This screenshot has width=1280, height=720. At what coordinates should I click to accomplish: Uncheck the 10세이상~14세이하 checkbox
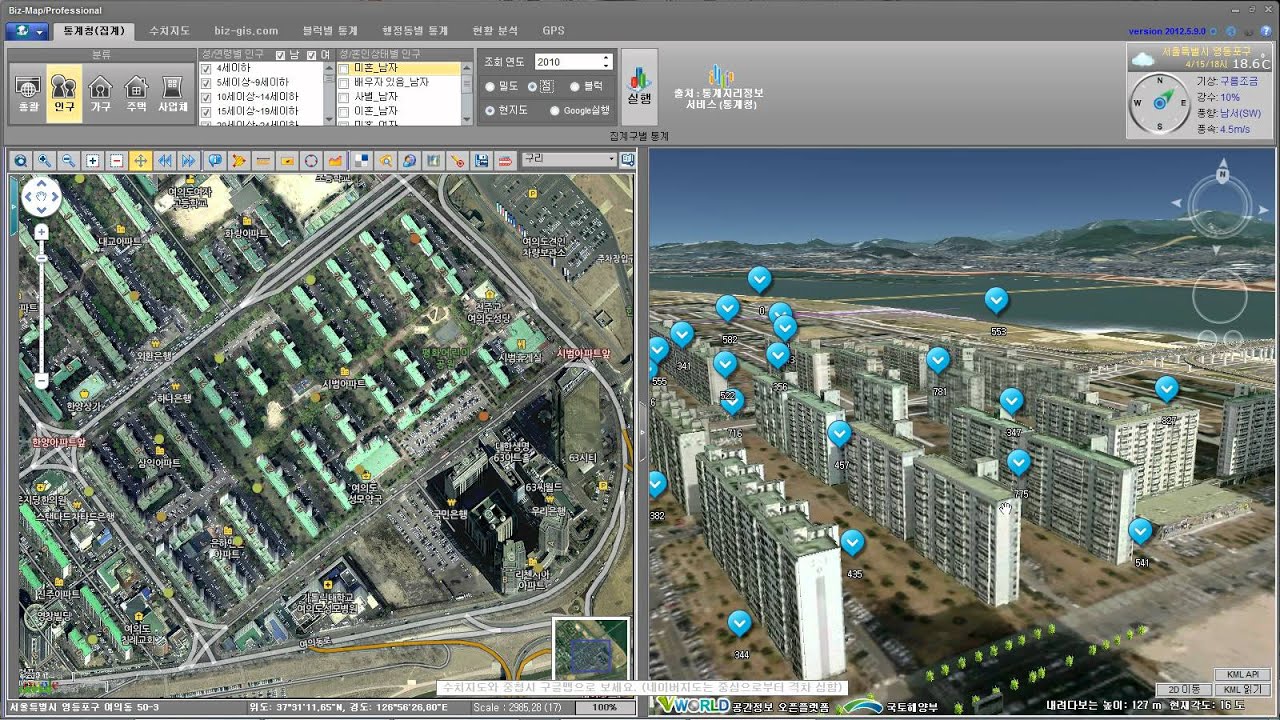click(206, 96)
